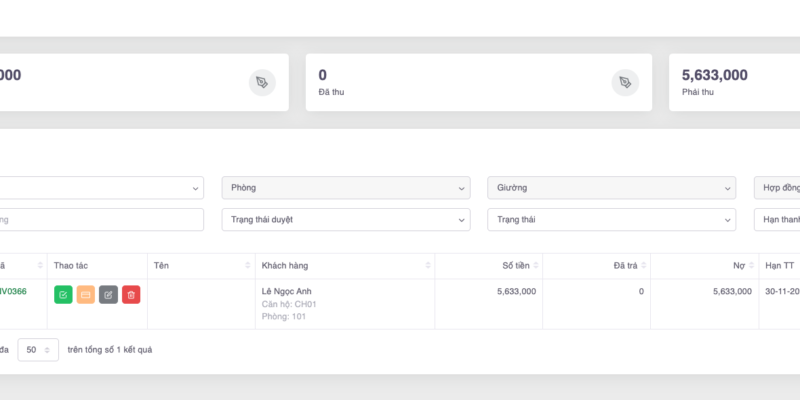
Task: Expand the Trạng thái duyệt dropdown
Action: pos(345,219)
